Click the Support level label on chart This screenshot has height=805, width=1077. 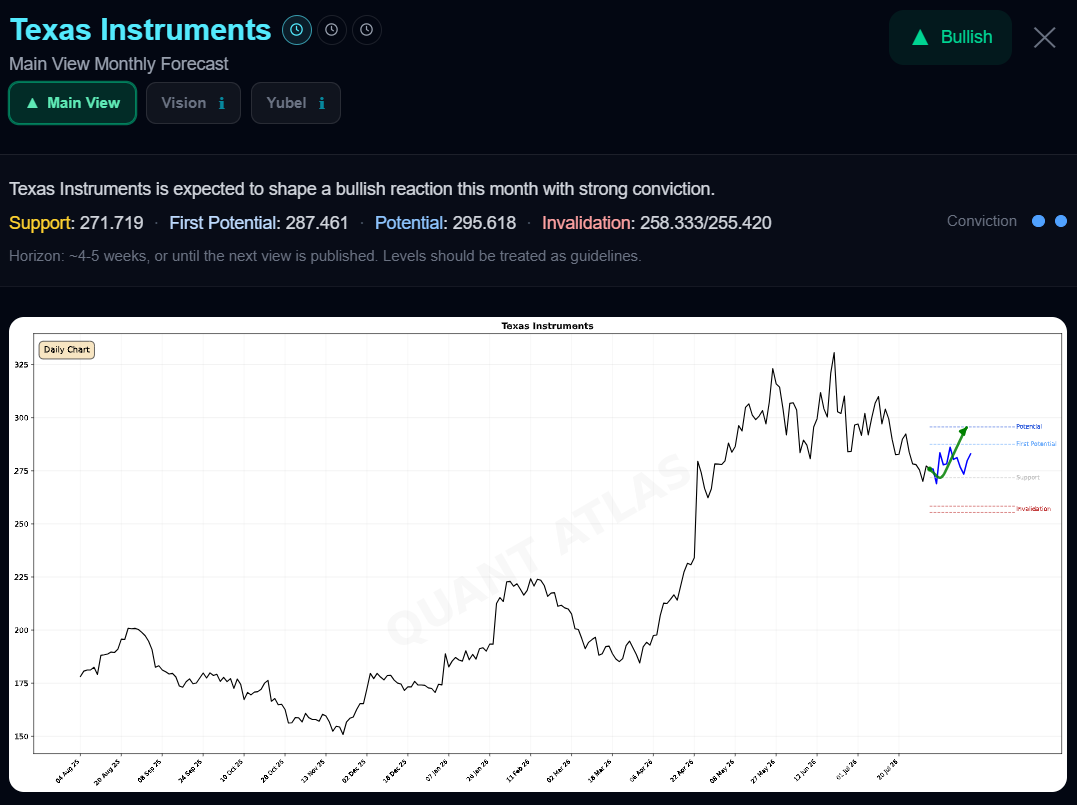[x=1028, y=477]
